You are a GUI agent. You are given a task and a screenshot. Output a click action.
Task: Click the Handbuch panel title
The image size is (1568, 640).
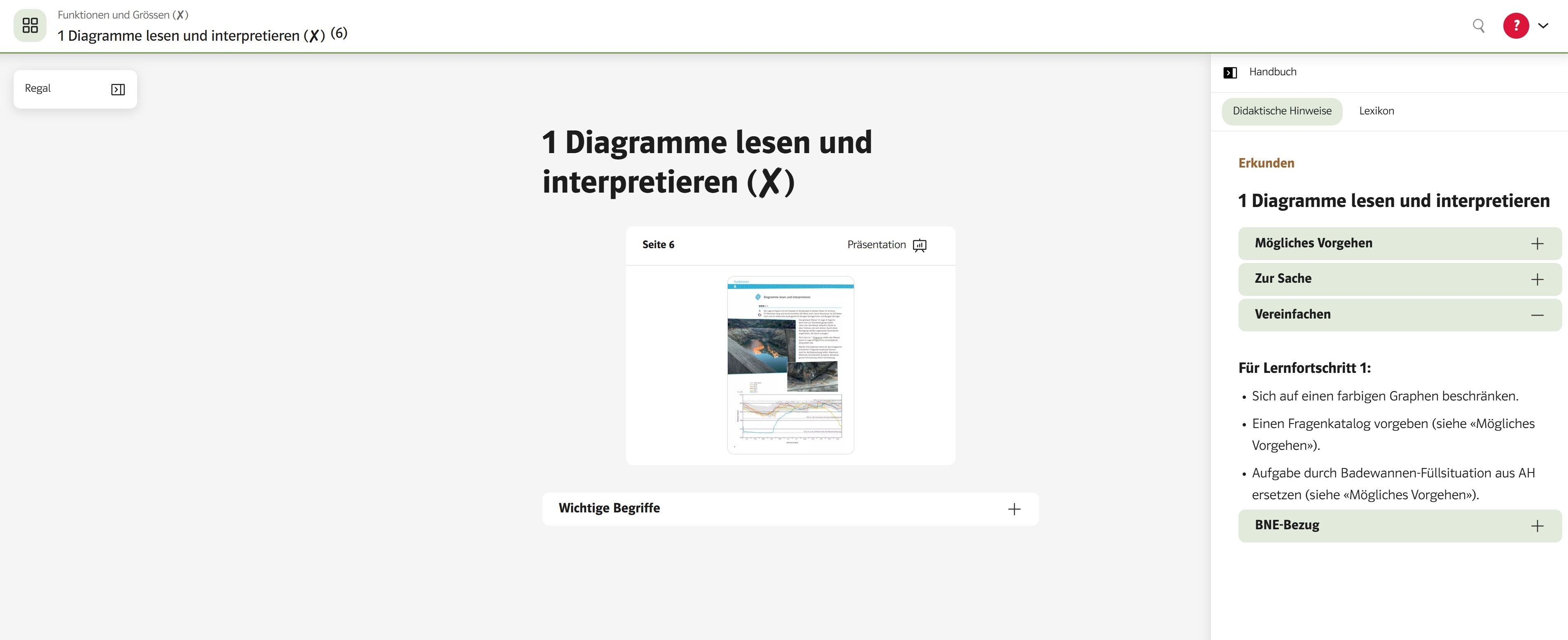1272,72
